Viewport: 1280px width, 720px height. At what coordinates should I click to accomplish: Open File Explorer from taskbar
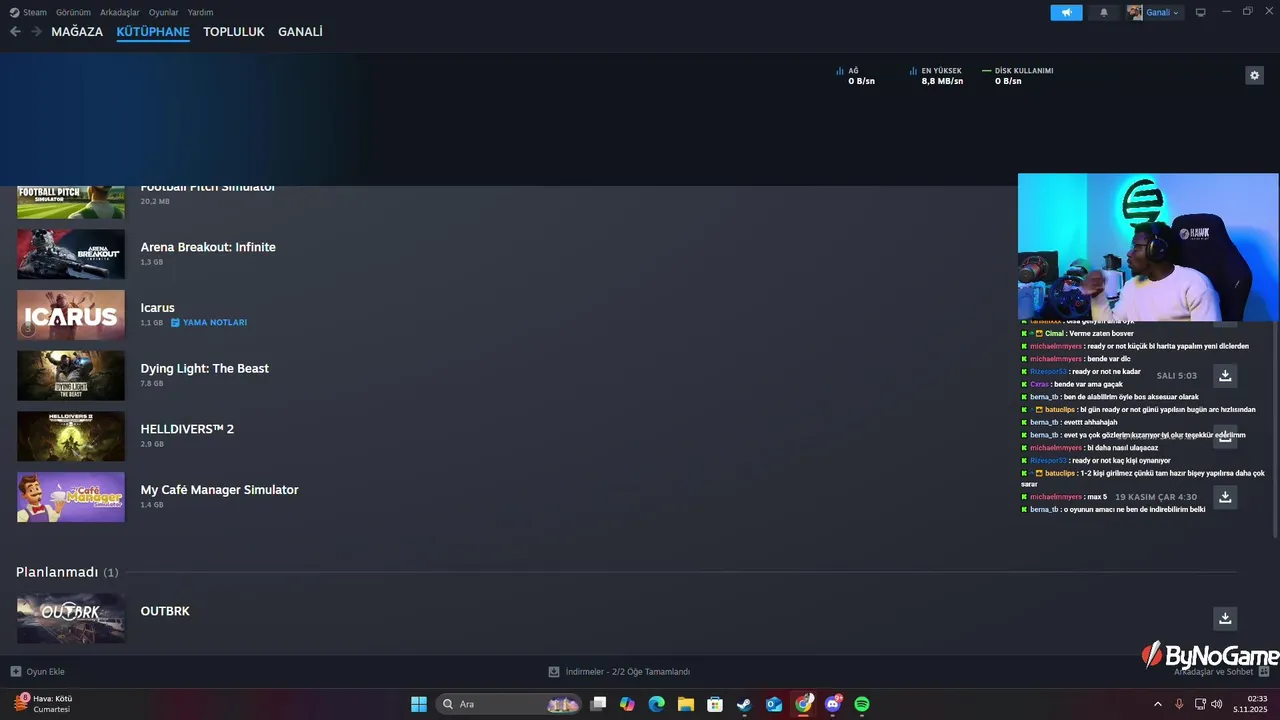pyautogui.click(x=685, y=704)
